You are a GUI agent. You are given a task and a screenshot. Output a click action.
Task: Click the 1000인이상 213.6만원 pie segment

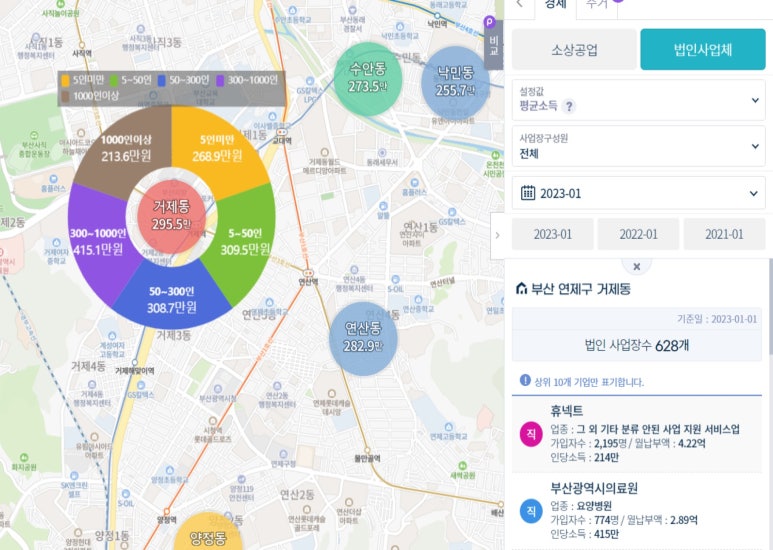coord(126,148)
